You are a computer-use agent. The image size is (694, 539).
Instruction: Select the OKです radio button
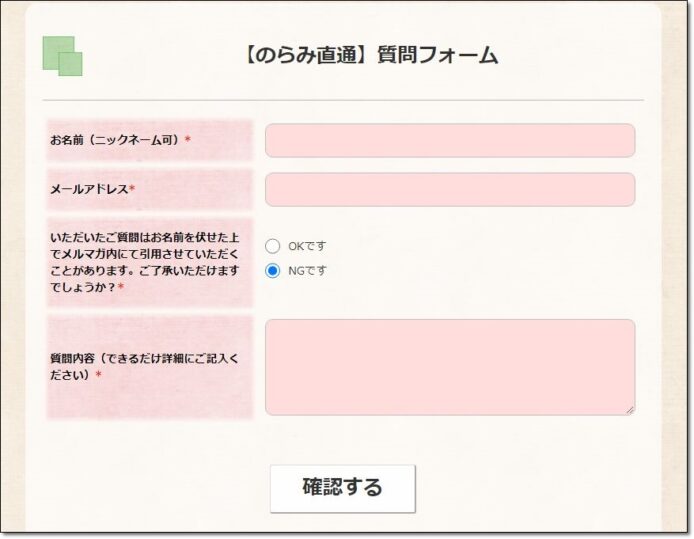pos(272,246)
